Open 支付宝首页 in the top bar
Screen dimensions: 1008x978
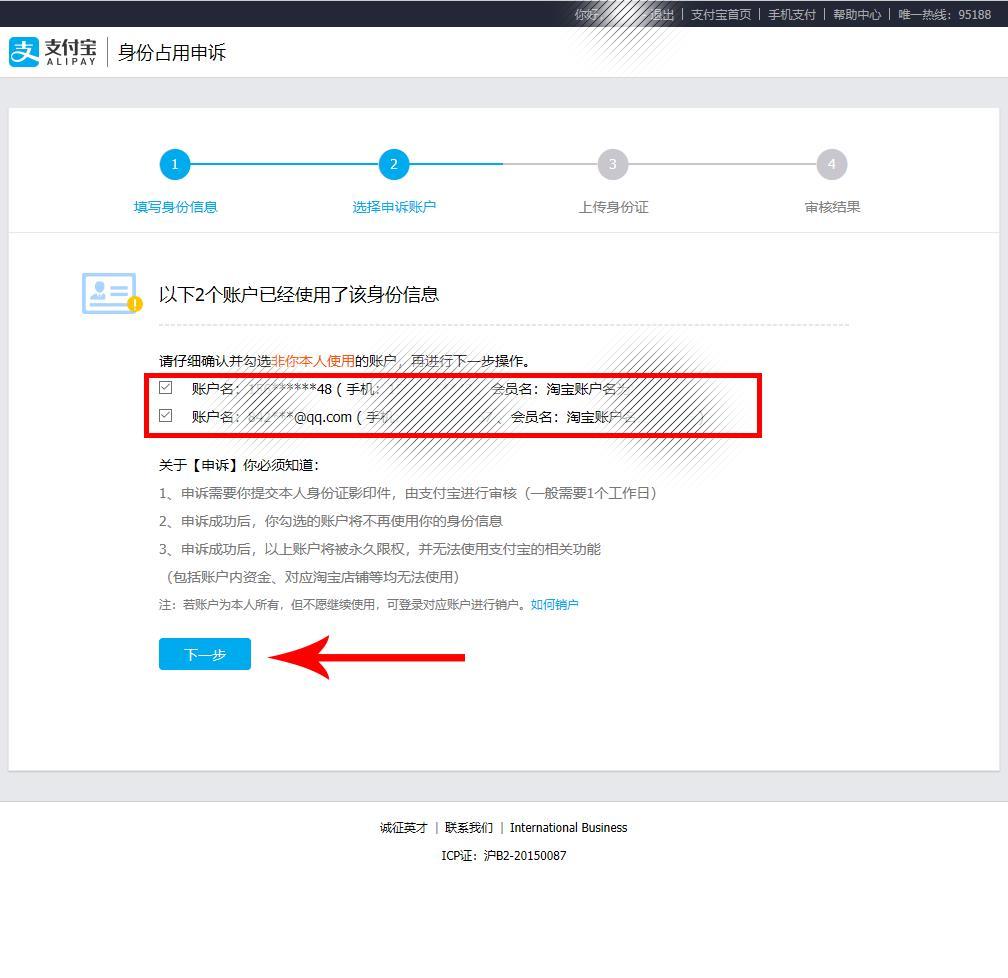pyautogui.click(x=721, y=14)
